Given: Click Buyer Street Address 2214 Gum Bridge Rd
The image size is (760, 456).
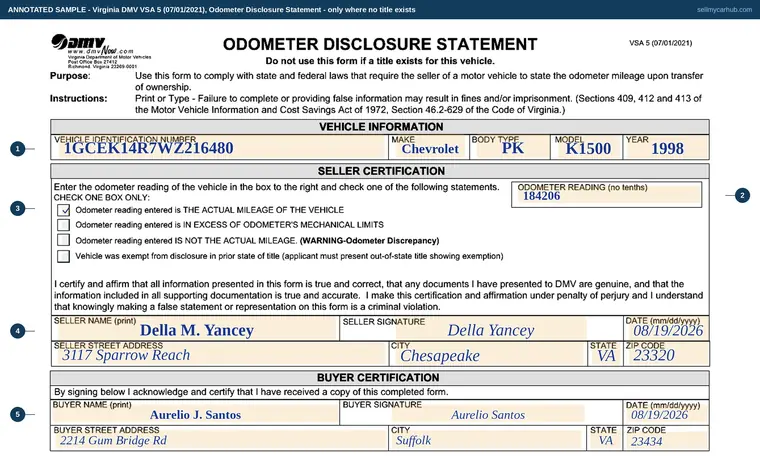Looking at the screenshot, I should click(220, 439).
